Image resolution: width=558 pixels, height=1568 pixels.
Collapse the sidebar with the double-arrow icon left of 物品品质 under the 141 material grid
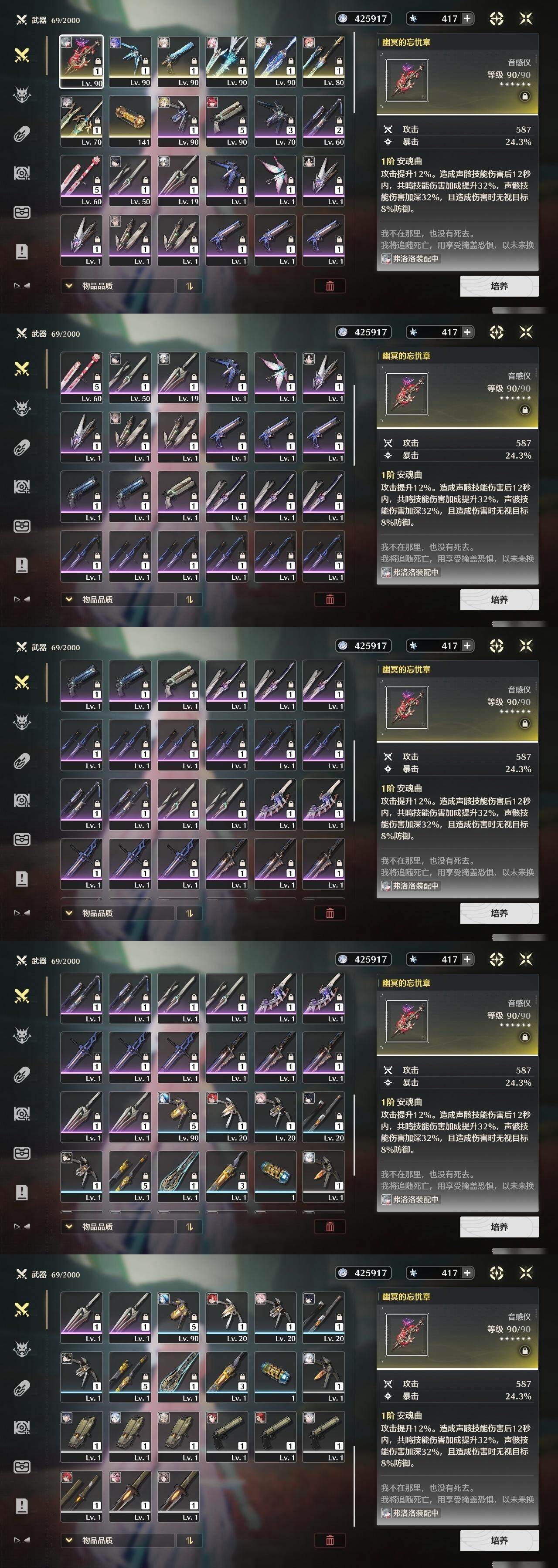tap(22, 285)
